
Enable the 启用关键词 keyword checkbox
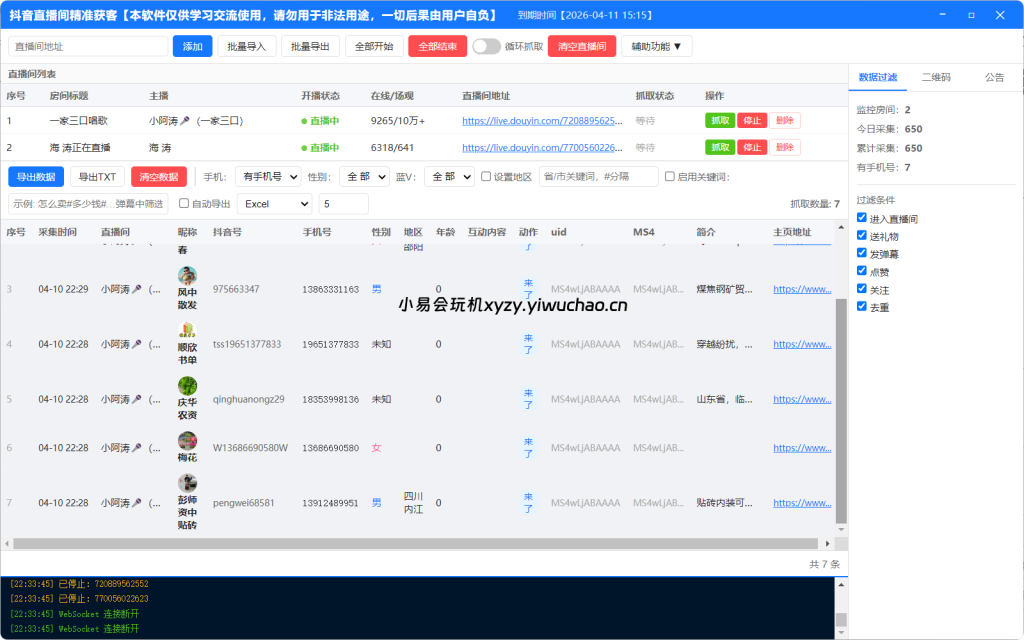click(x=669, y=176)
